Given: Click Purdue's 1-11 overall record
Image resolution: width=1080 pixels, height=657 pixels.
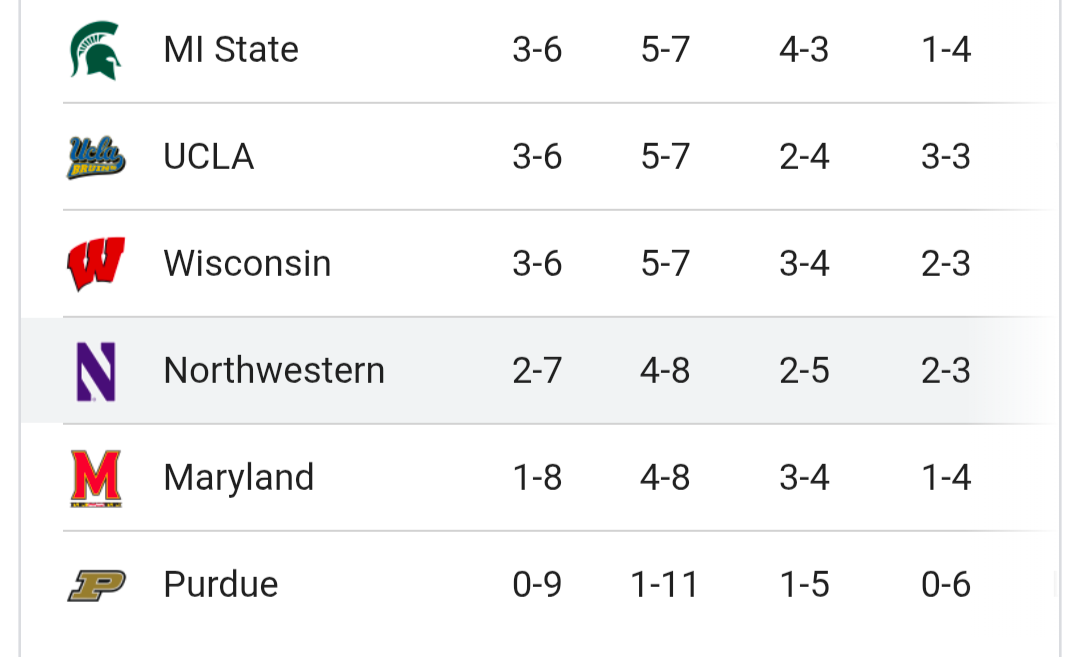Looking at the screenshot, I should pos(665,585).
